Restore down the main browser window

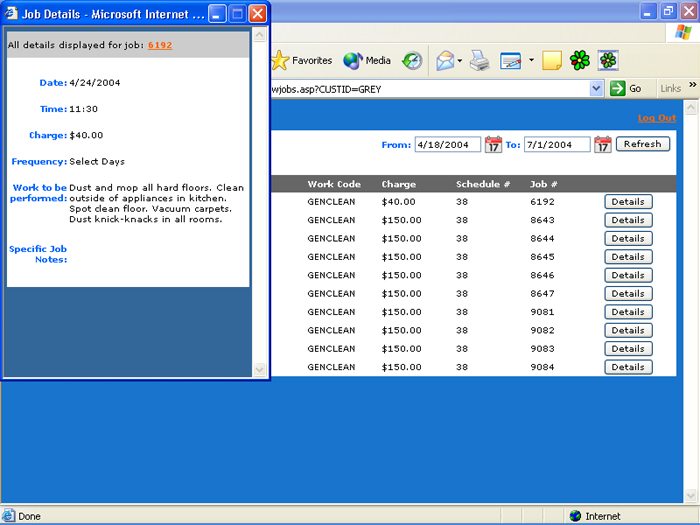coord(668,11)
